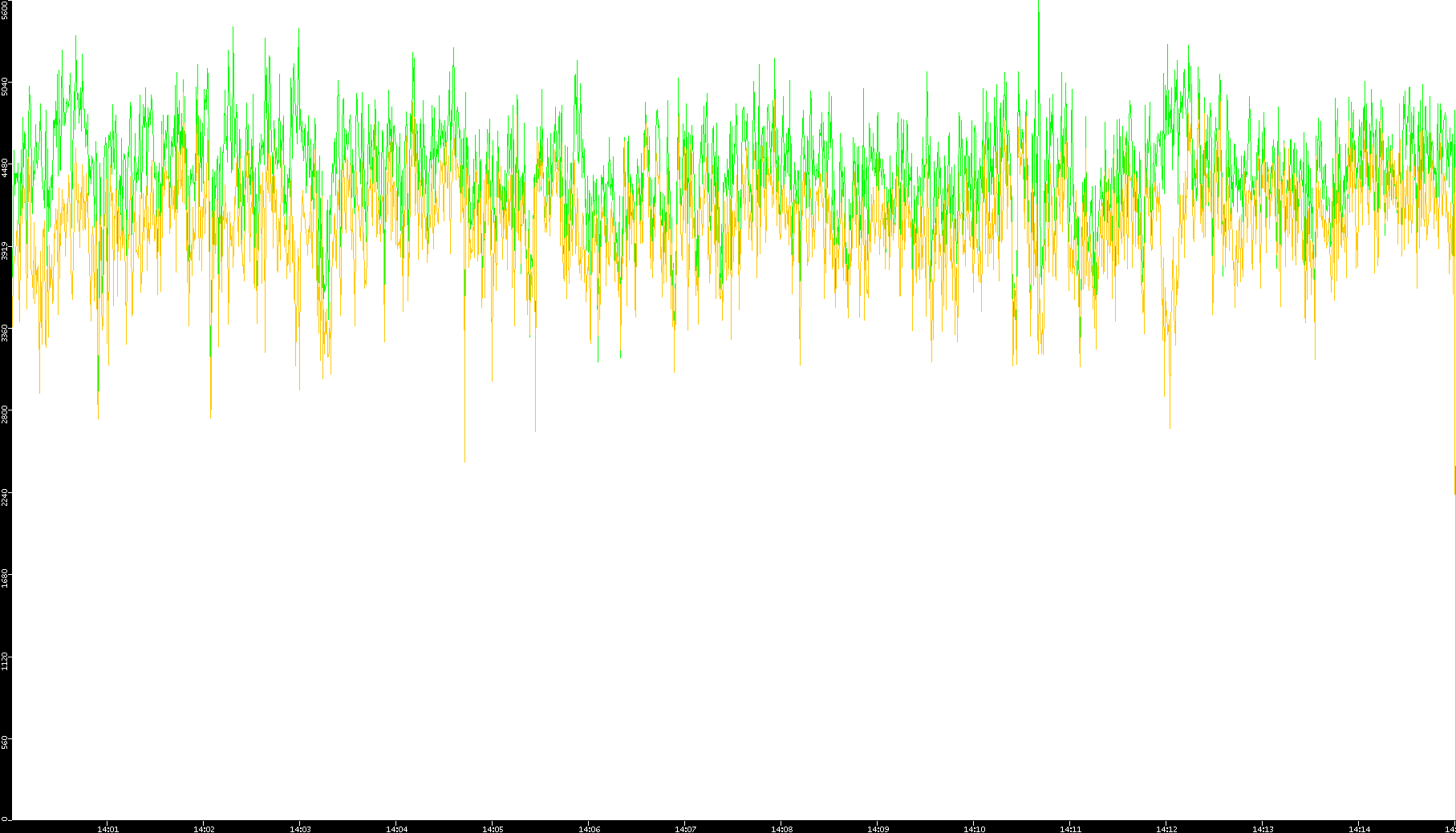Viewport: 1456px width, 833px height.
Task: Click the 14:09 time axis label
Action: coord(878,829)
